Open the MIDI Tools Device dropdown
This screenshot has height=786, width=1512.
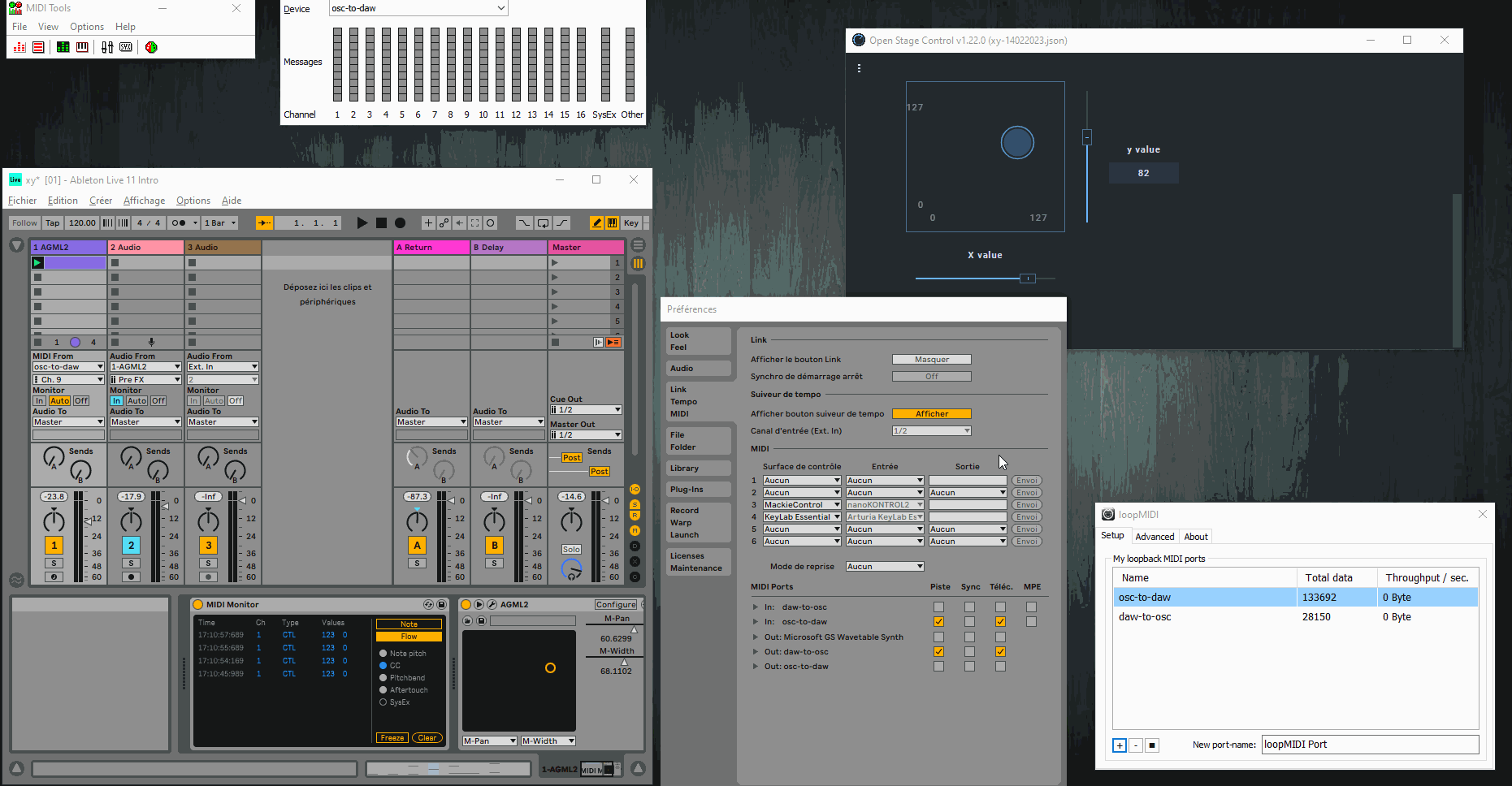(x=418, y=8)
